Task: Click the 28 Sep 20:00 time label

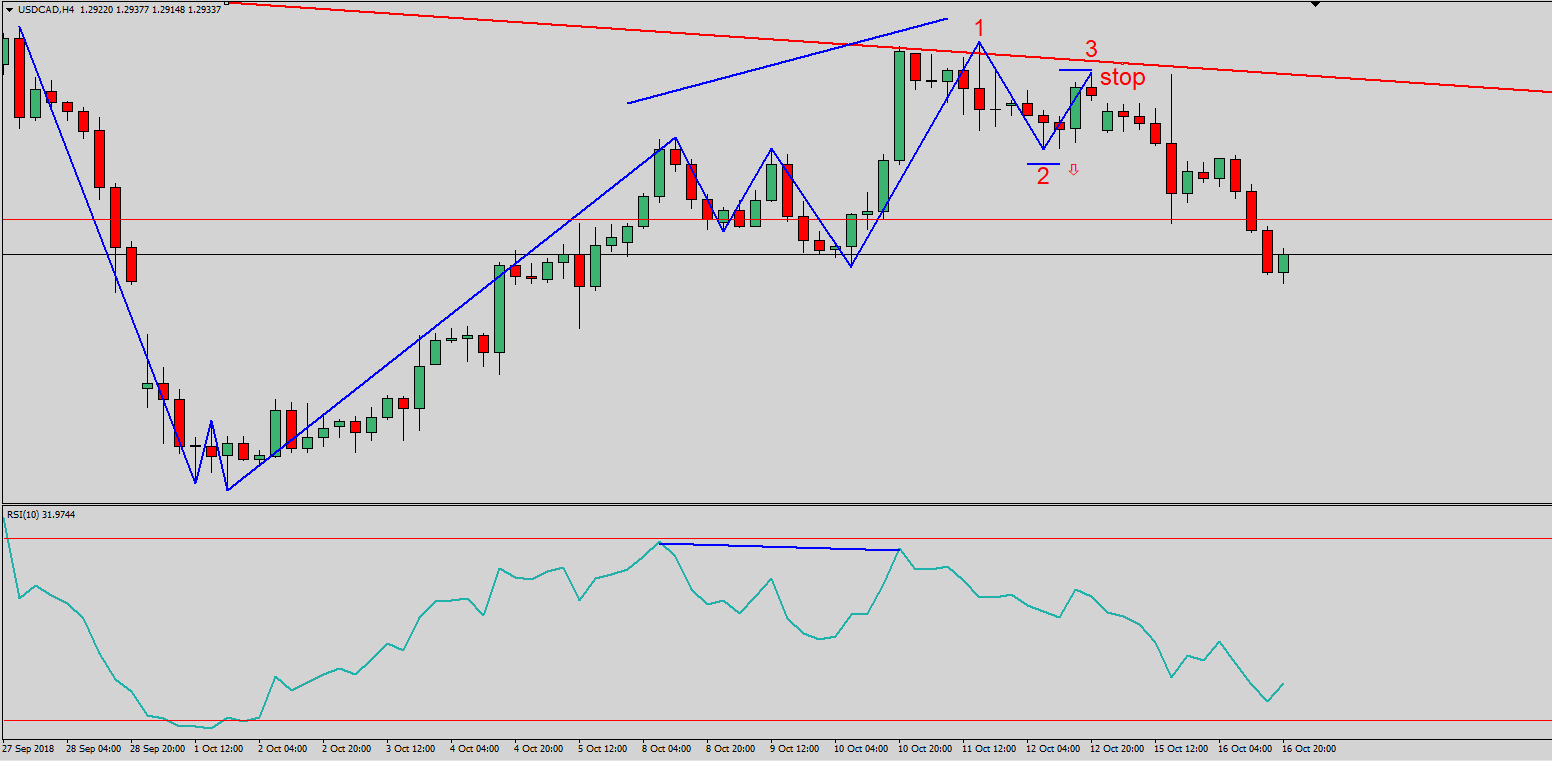Action: (x=156, y=748)
